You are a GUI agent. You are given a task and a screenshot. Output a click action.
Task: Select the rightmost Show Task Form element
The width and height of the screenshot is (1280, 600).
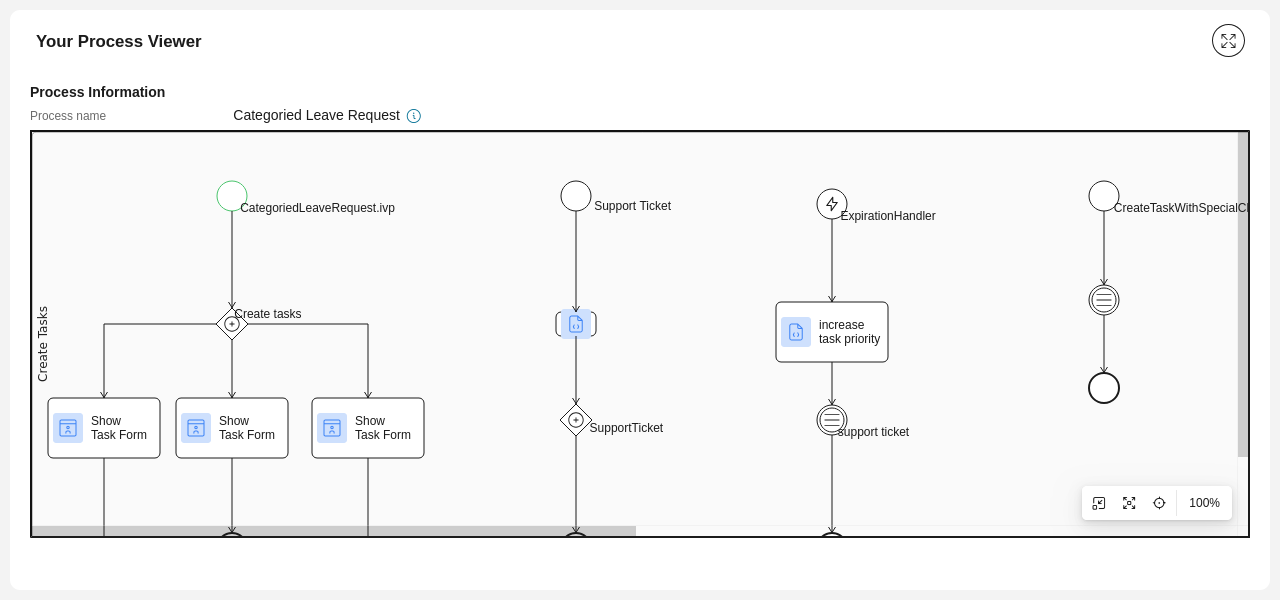(368, 428)
